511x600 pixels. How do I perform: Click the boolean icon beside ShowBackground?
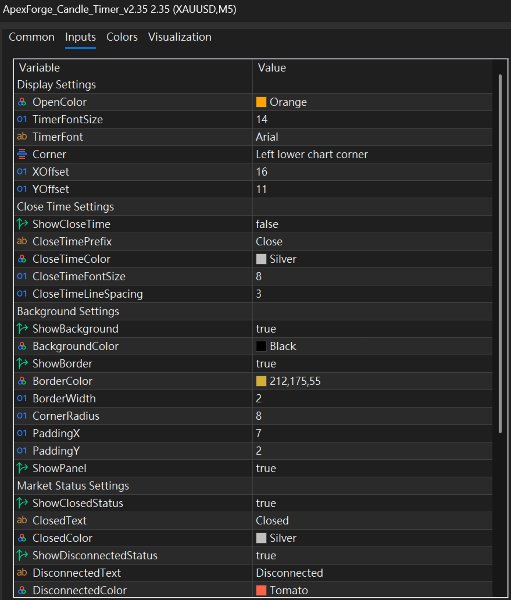click(22, 329)
